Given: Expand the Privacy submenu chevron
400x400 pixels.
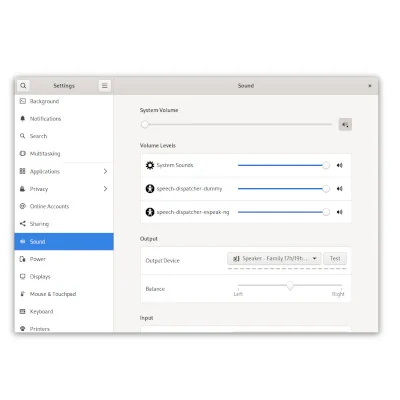Looking at the screenshot, I should 105,189.
